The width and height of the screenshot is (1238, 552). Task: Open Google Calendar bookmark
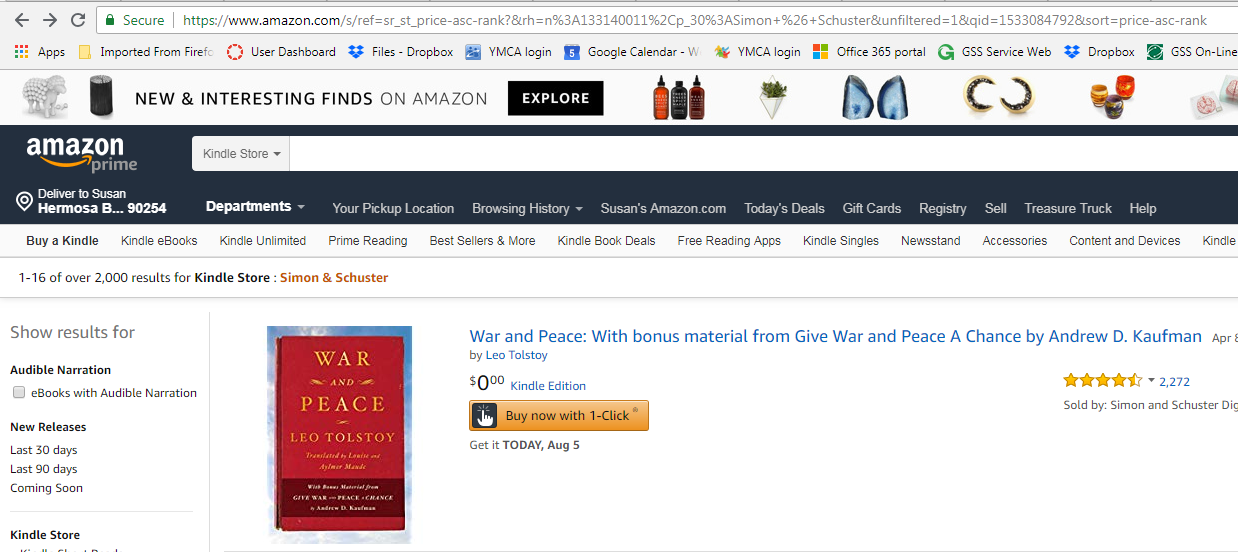tap(571, 52)
